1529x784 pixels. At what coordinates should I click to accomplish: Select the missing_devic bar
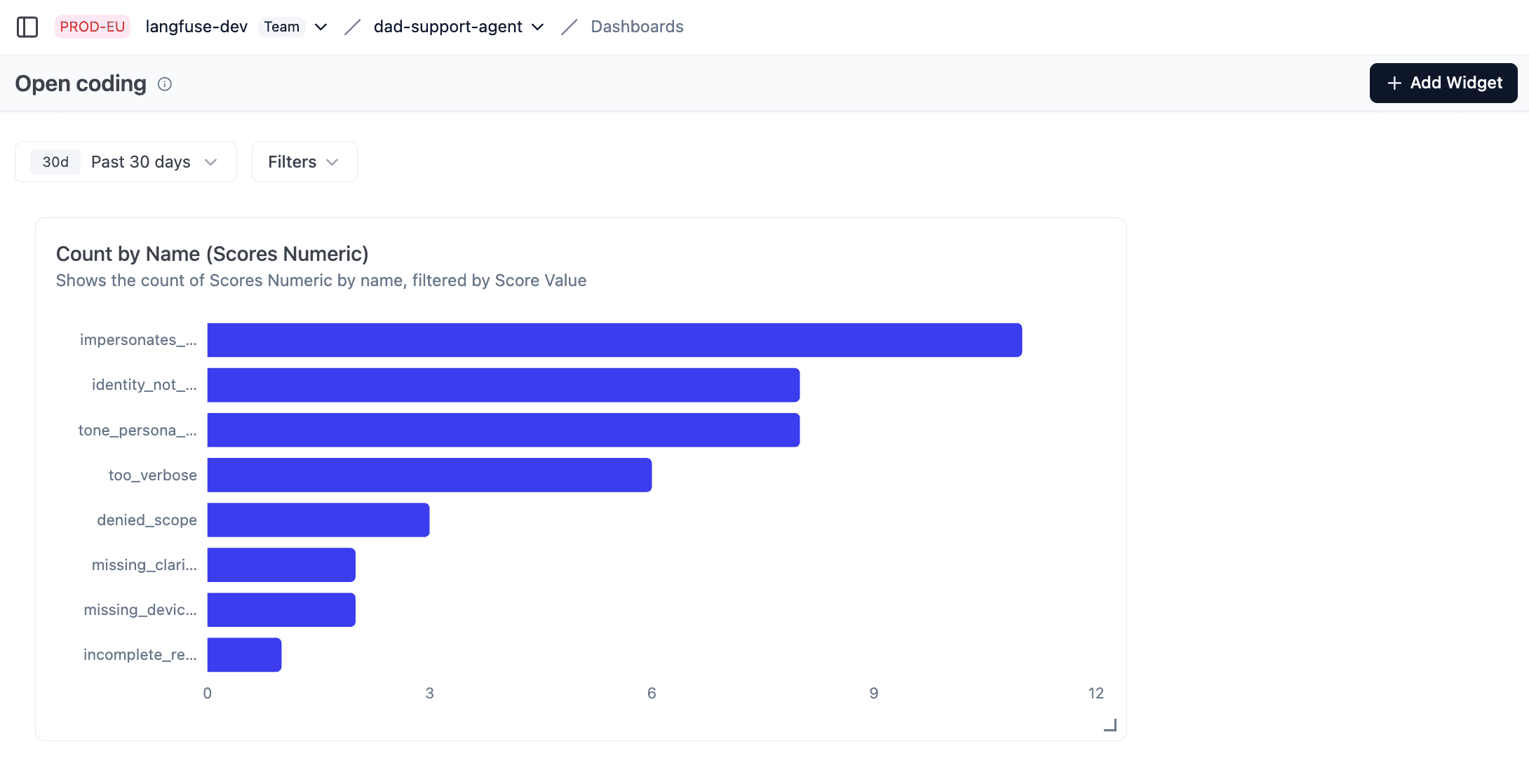281,610
